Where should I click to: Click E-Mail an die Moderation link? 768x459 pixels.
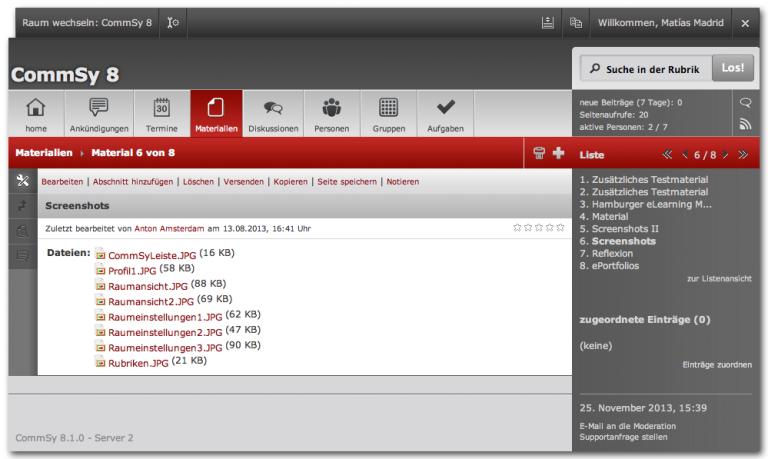point(627,426)
